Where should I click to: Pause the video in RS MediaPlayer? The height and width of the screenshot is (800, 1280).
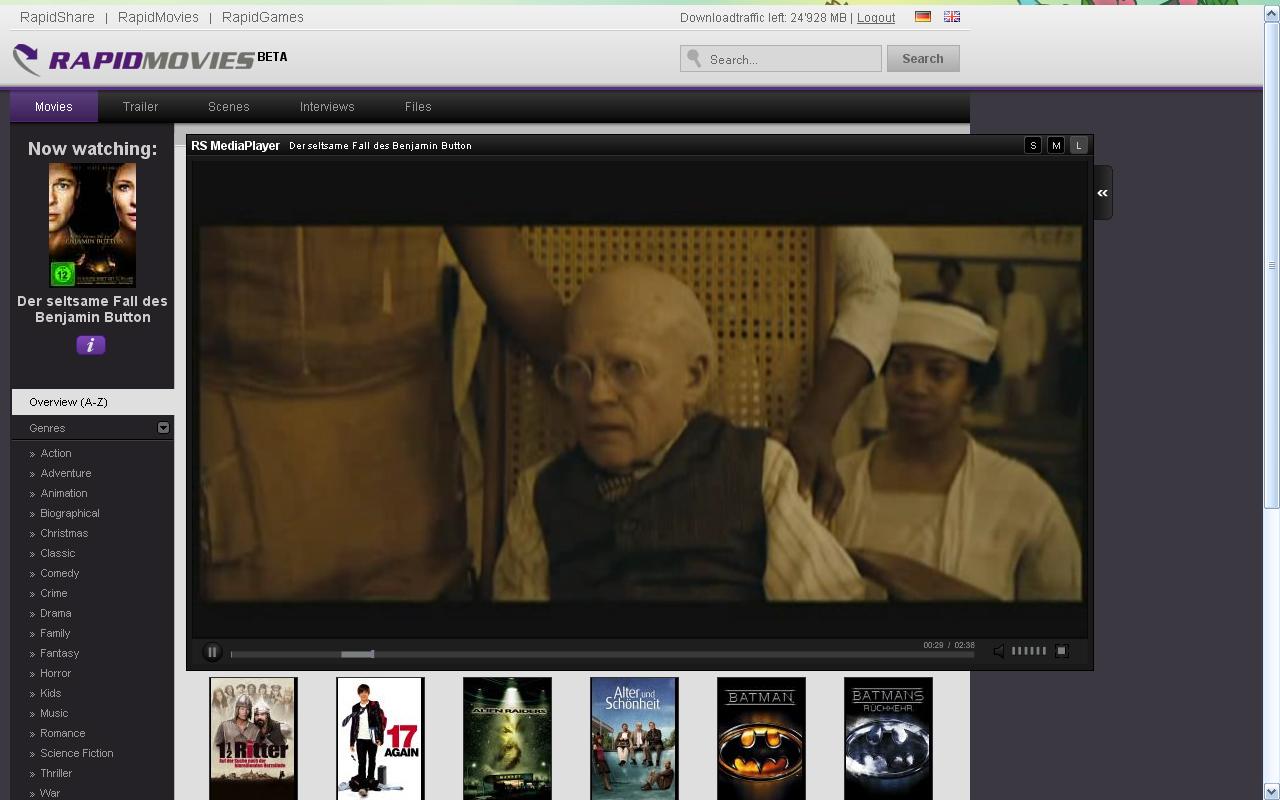[x=212, y=652]
